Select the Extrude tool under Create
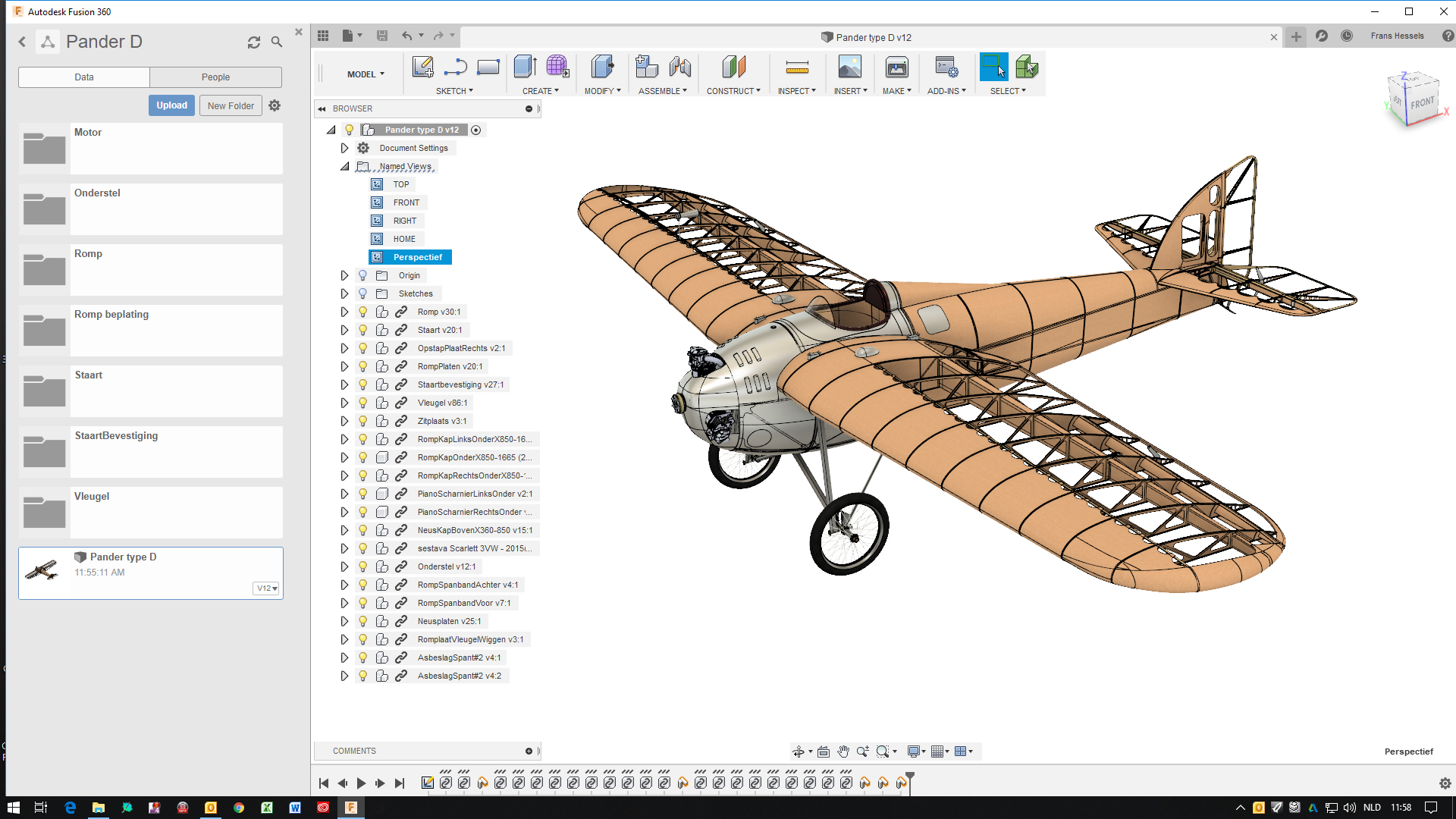 524,67
